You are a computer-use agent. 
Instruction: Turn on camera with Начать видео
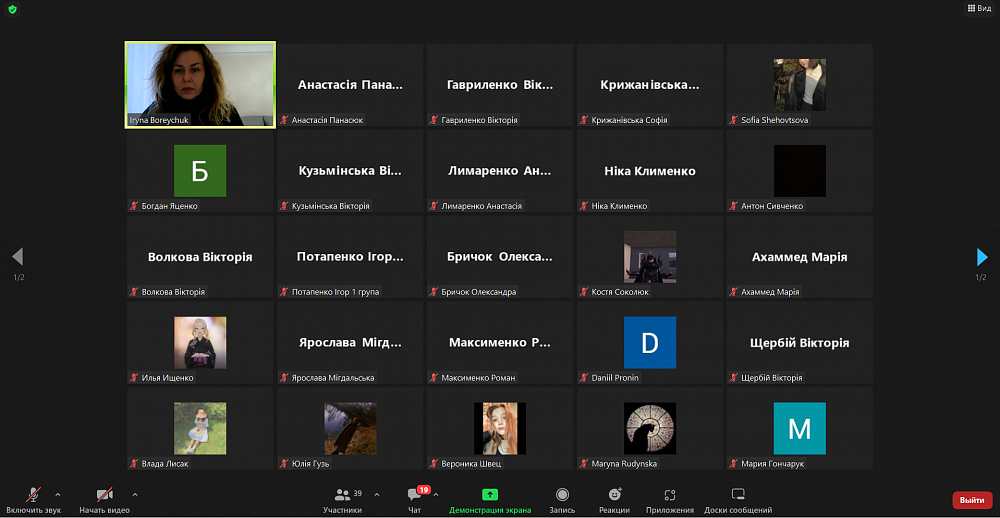105,500
